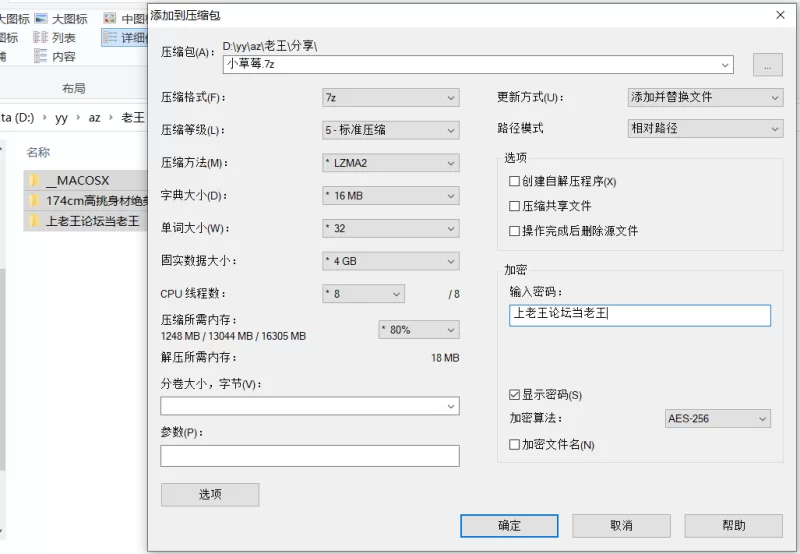The image size is (800, 554).
Task: Click the yy breadcrumb in Explorer path
Action: 61,118
